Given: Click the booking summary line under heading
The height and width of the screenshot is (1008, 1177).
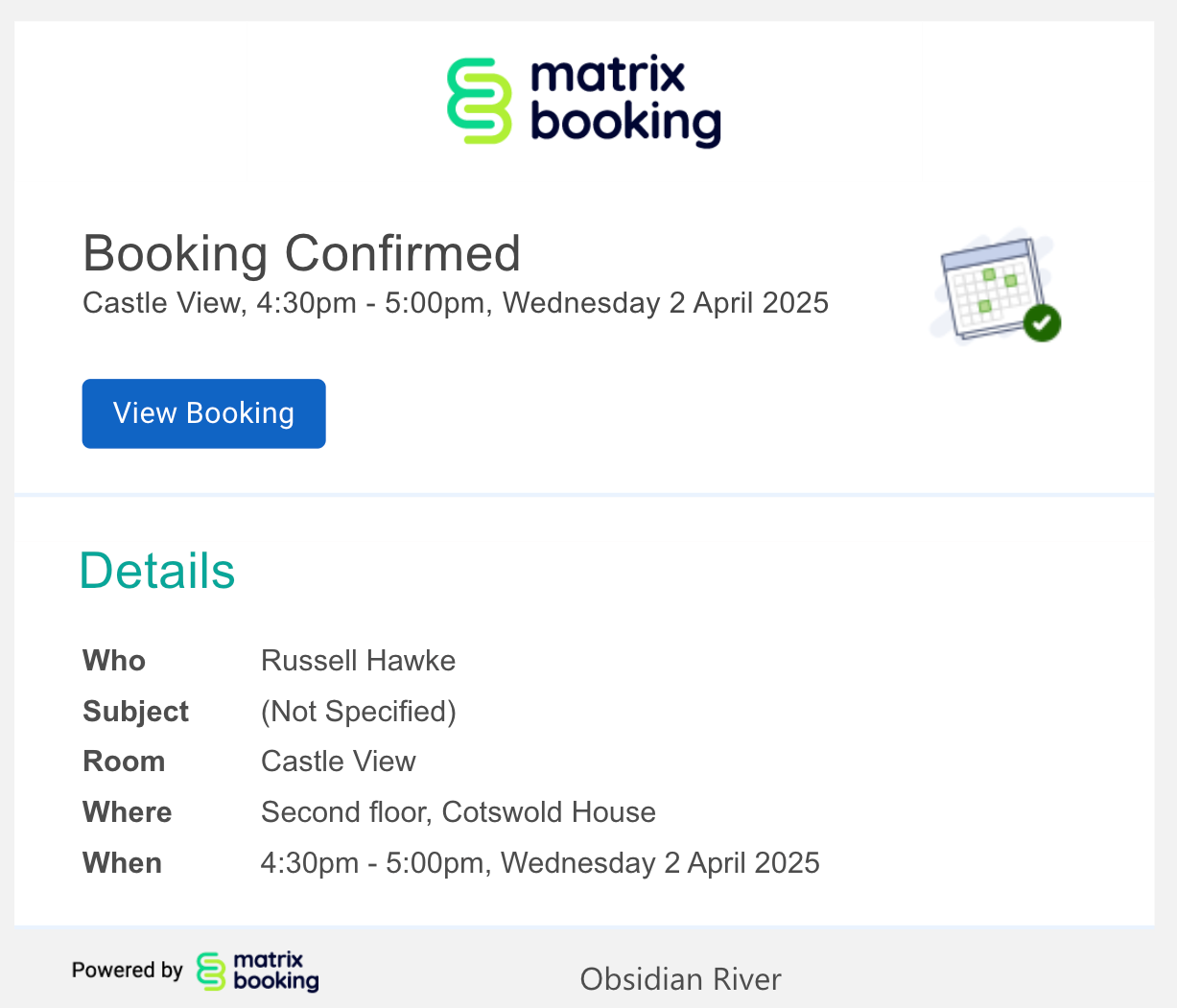Looking at the screenshot, I should pos(456,303).
